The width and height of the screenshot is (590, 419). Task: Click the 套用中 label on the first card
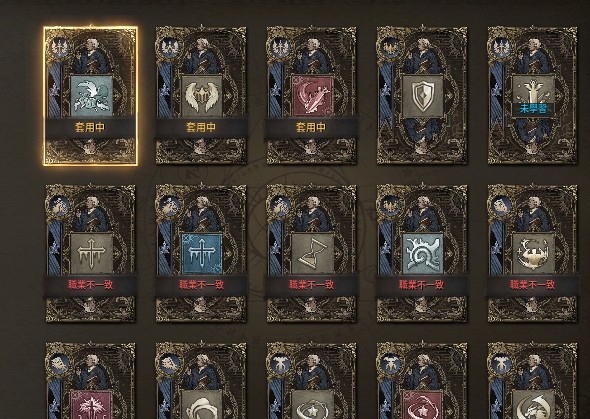90,127
